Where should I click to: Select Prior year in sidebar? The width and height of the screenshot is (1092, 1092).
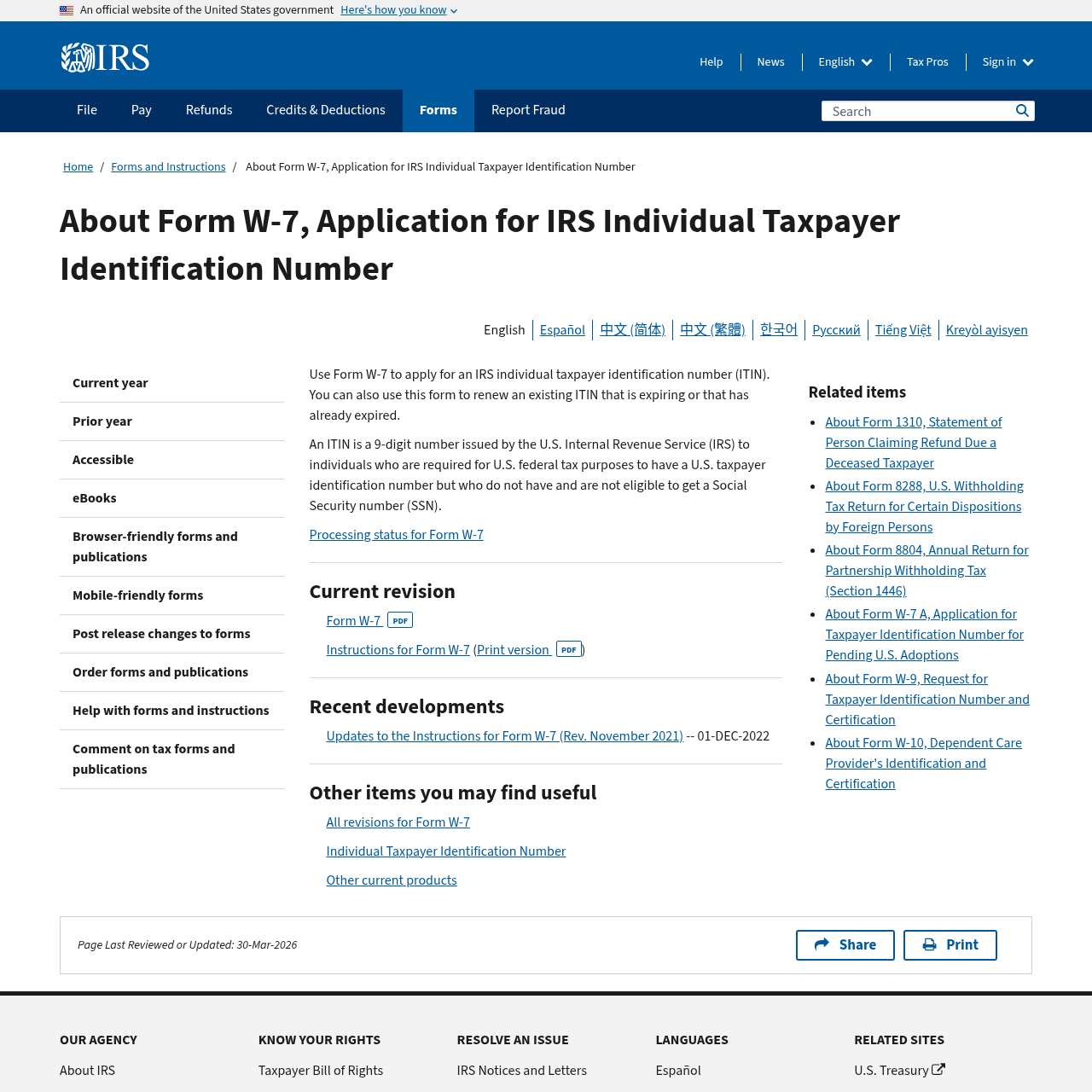pyautogui.click(x=171, y=421)
